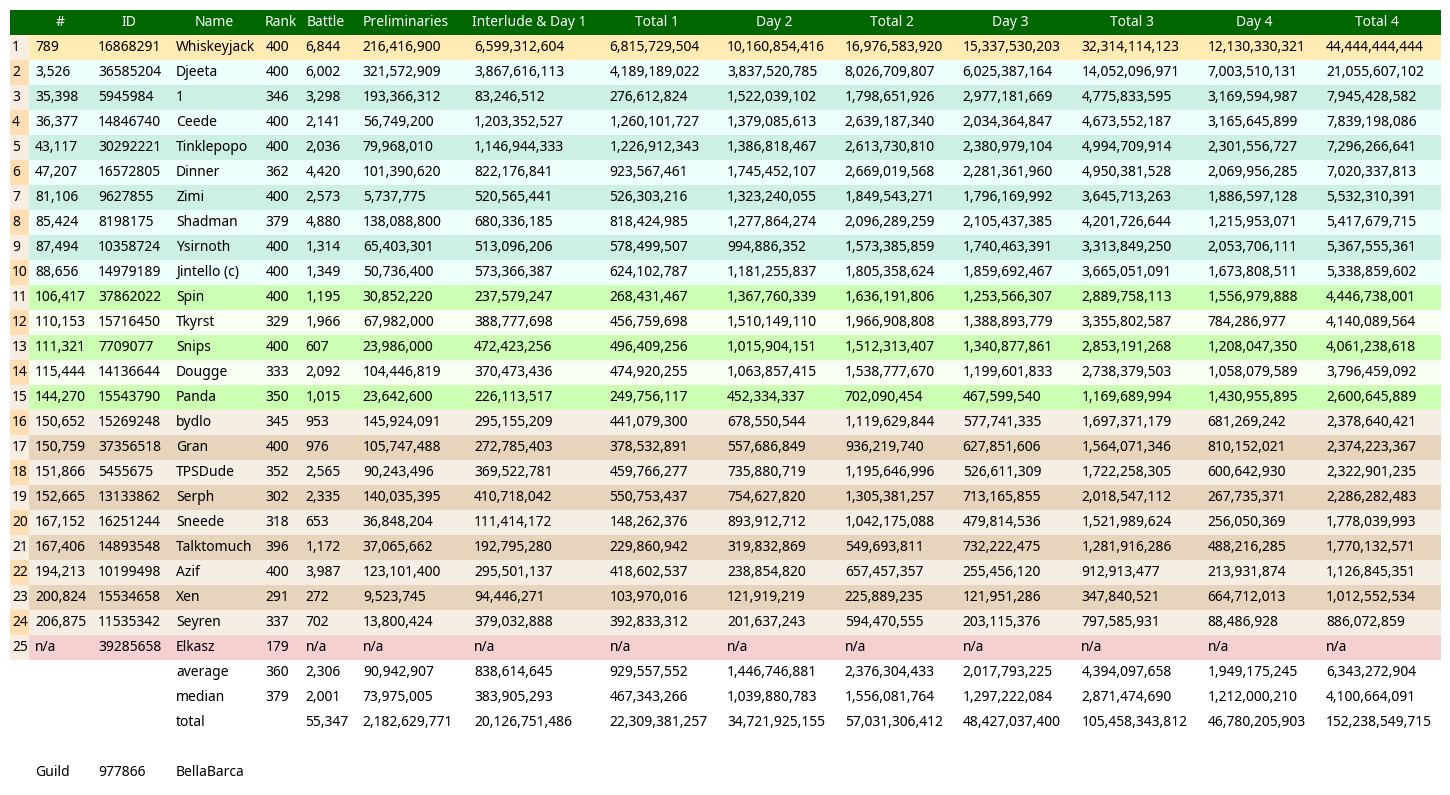Click the grand total cell "152,238,549,715"
The width and height of the screenshot is (1450, 795).
point(1378,721)
